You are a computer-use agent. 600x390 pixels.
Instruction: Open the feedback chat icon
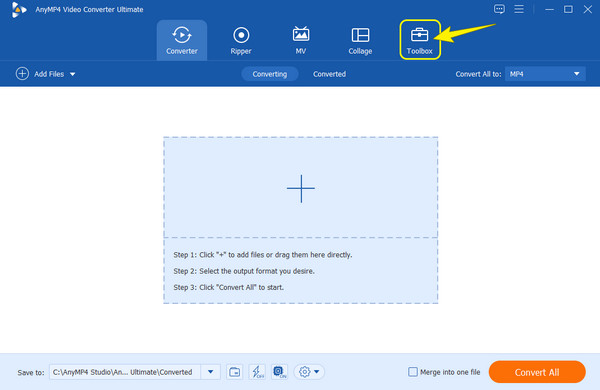(499, 9)
